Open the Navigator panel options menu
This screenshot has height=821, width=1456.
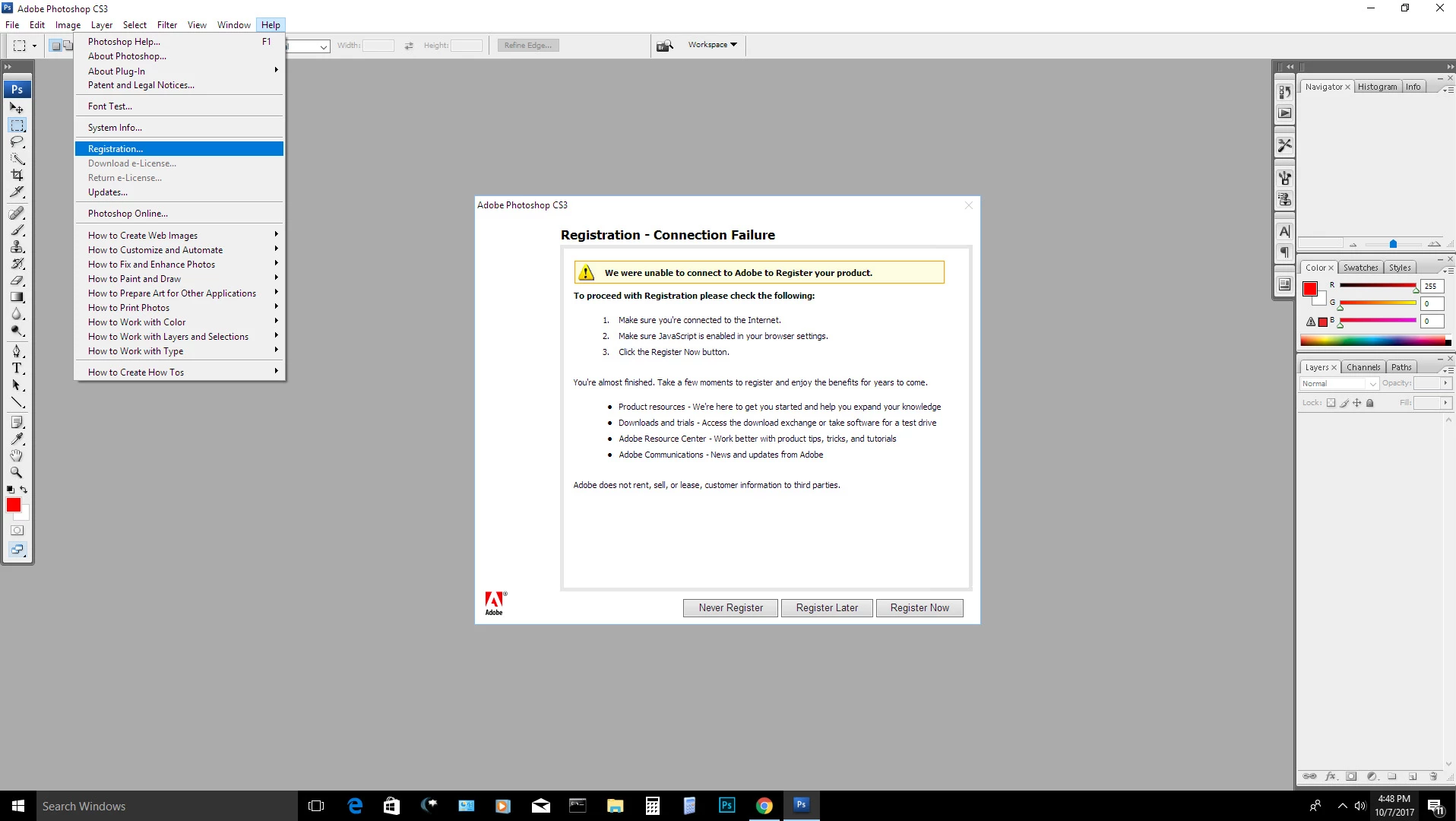[1448, 89]
